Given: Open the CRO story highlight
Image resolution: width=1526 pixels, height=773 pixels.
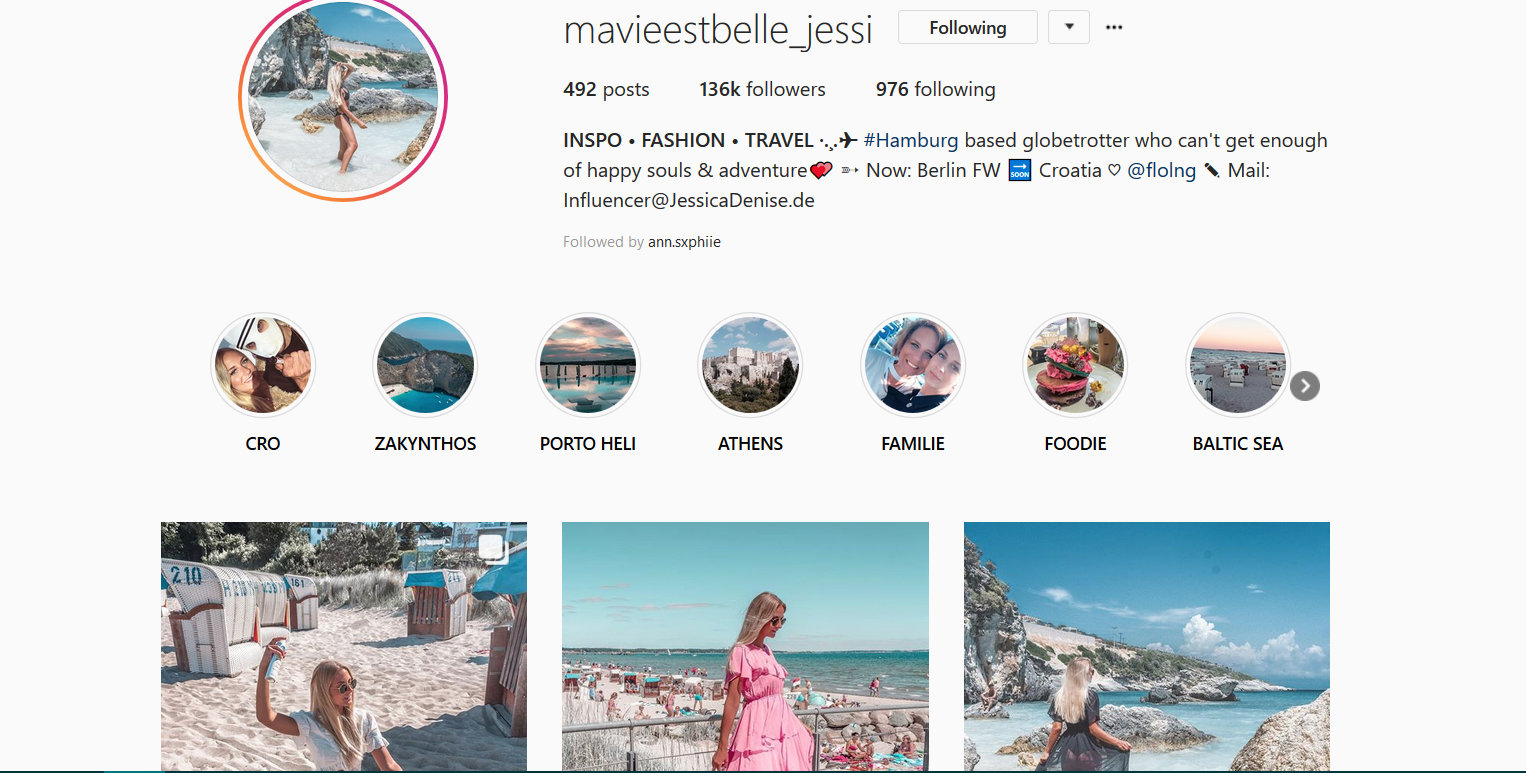Looking at the screenshot, I should click(263, 365).
